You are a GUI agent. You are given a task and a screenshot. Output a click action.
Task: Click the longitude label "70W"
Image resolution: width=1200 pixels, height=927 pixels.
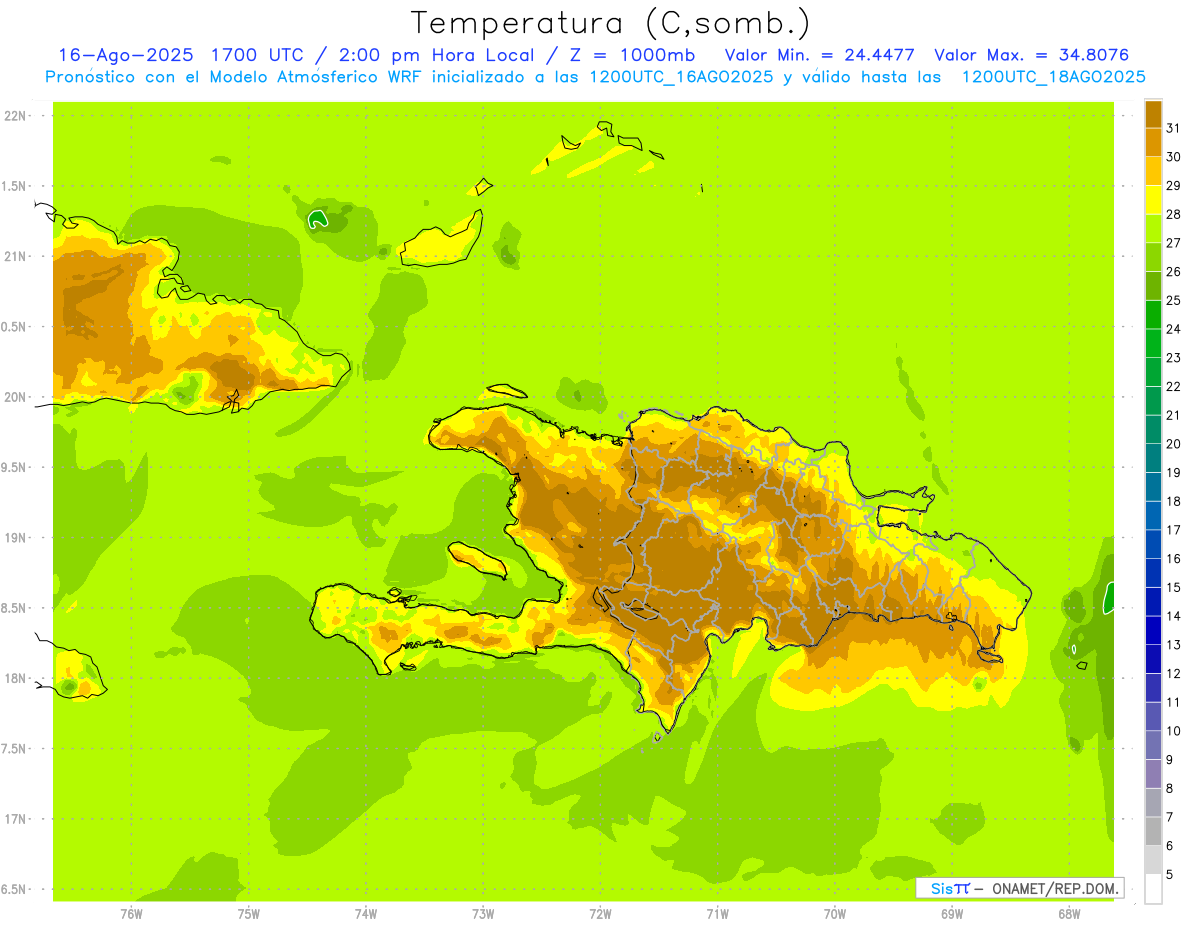pos(834,914)
